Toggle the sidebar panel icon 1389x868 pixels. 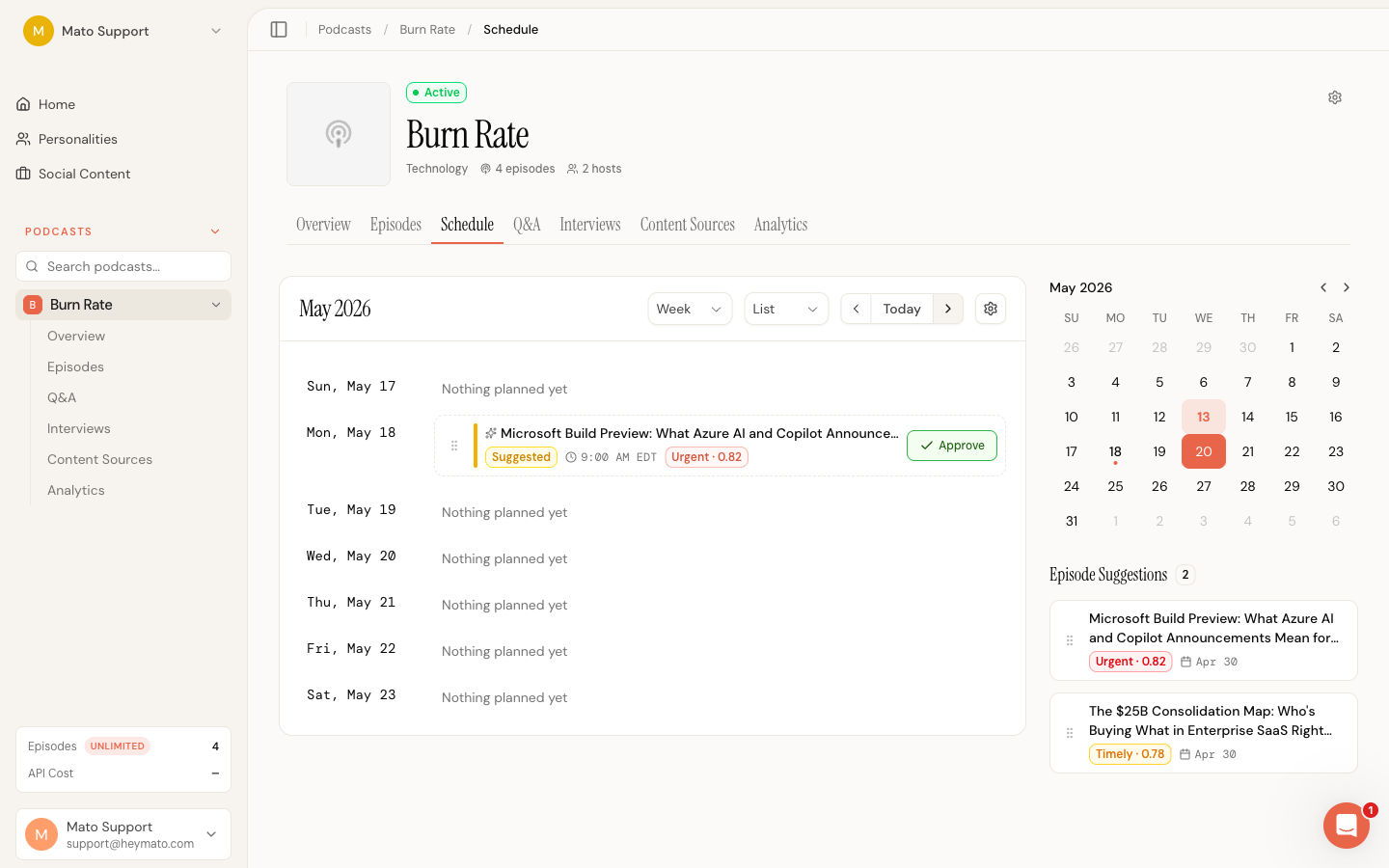279,30
